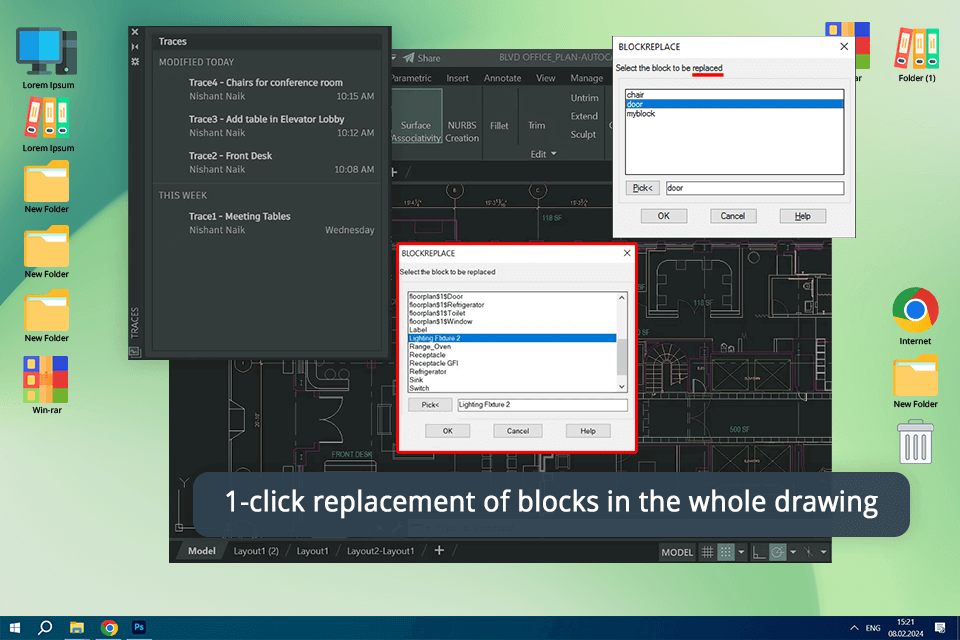960x640 pixels.
Task: Open the polar tracking angle dropdown arrow
Action: tap(793, 552)
